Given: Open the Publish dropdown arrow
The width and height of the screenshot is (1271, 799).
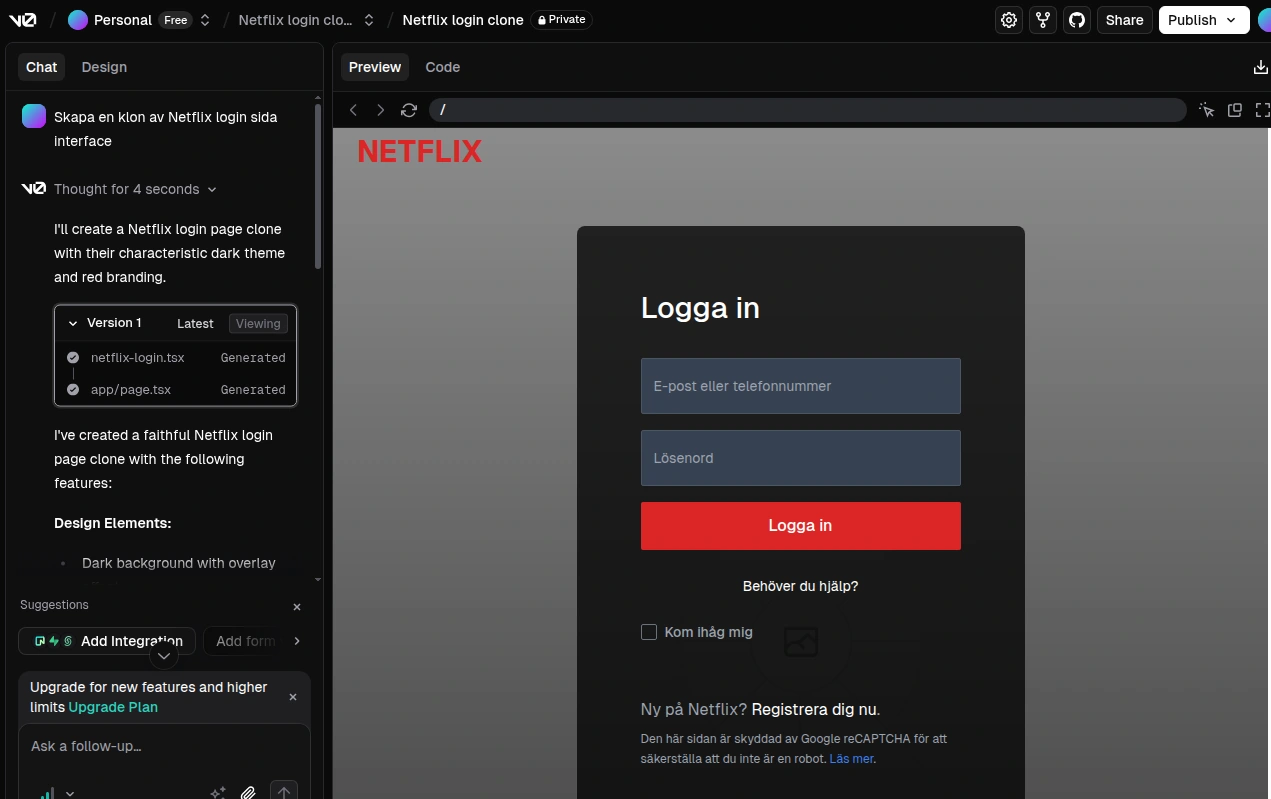Looking at the screenshot, I should point(1232,20).
